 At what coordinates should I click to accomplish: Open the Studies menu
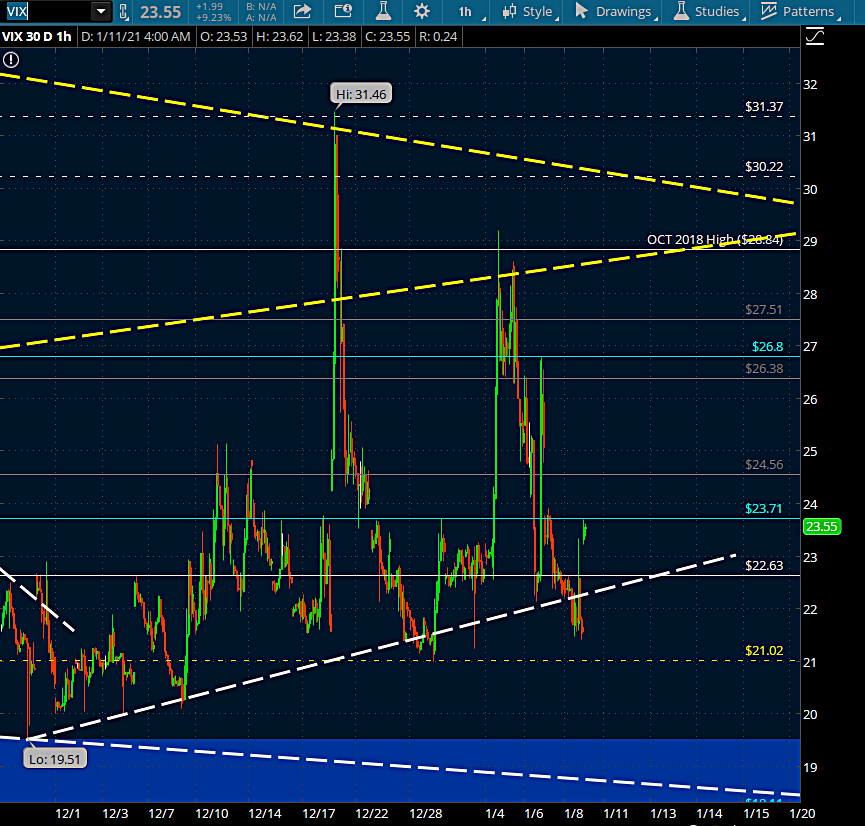pyautogui.click(x=707, y=12)
